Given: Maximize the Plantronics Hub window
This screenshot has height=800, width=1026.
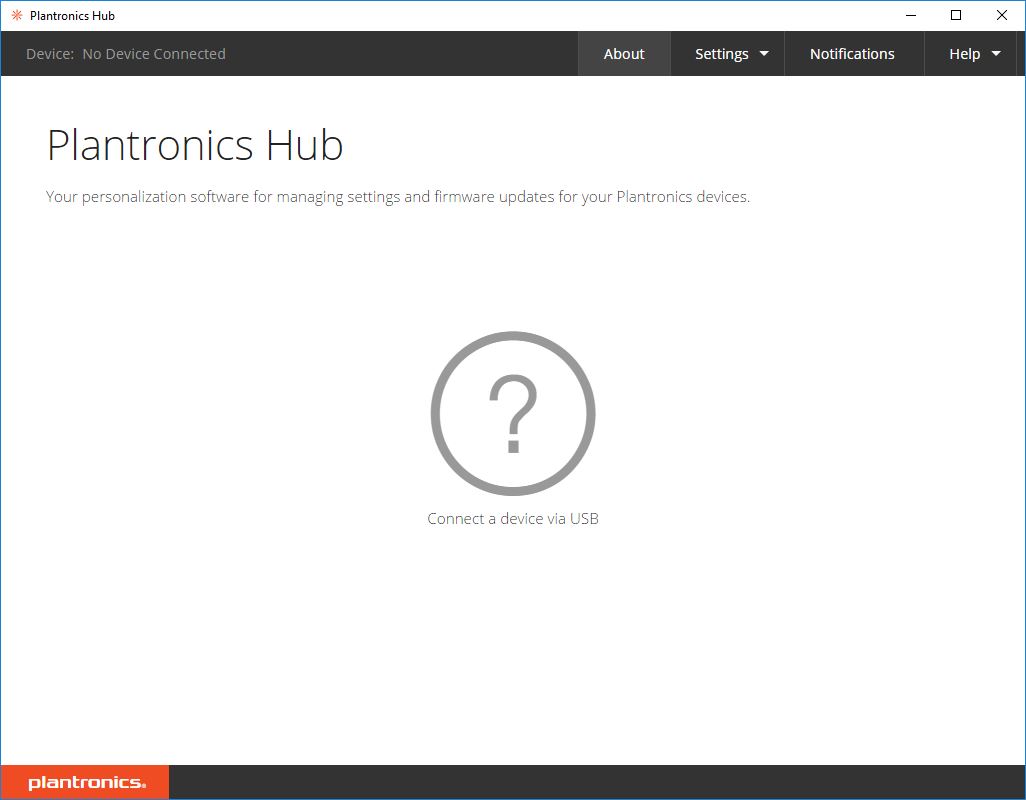Looking at the screenshot, I should [x=956, y=15].
